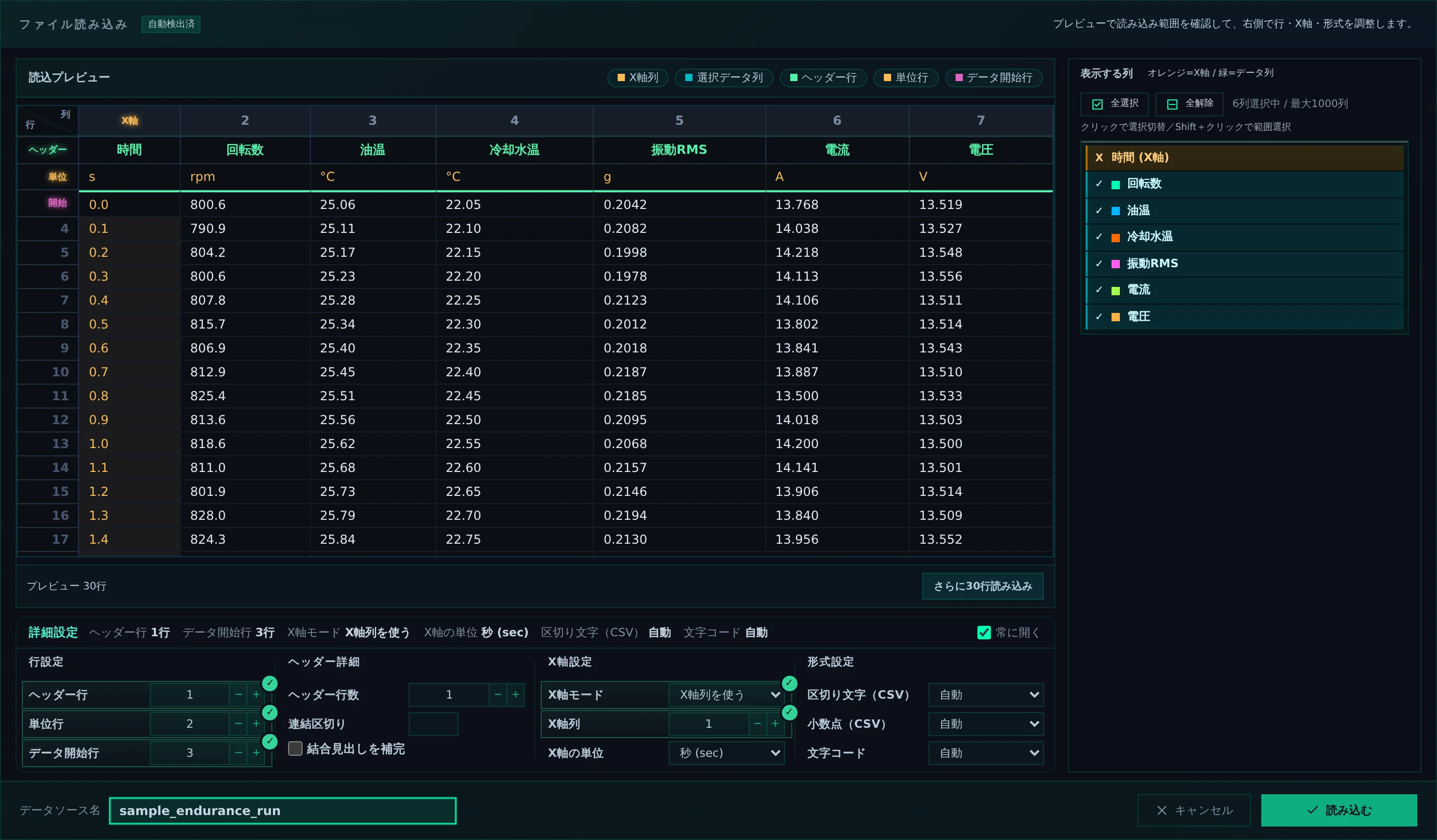Click さらに30行読み込み button
Viewport: 1437px width, 840px height.
pos(983,586)
